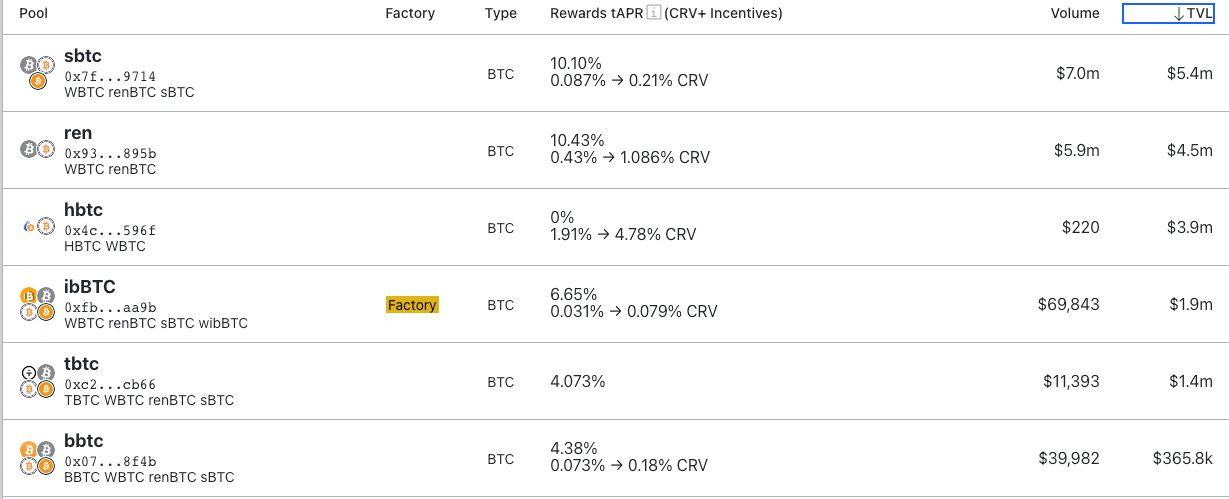Click the Pool column header
This screenshot has height=499, width=1229.
pyautogui.click(x=34, y=13)
